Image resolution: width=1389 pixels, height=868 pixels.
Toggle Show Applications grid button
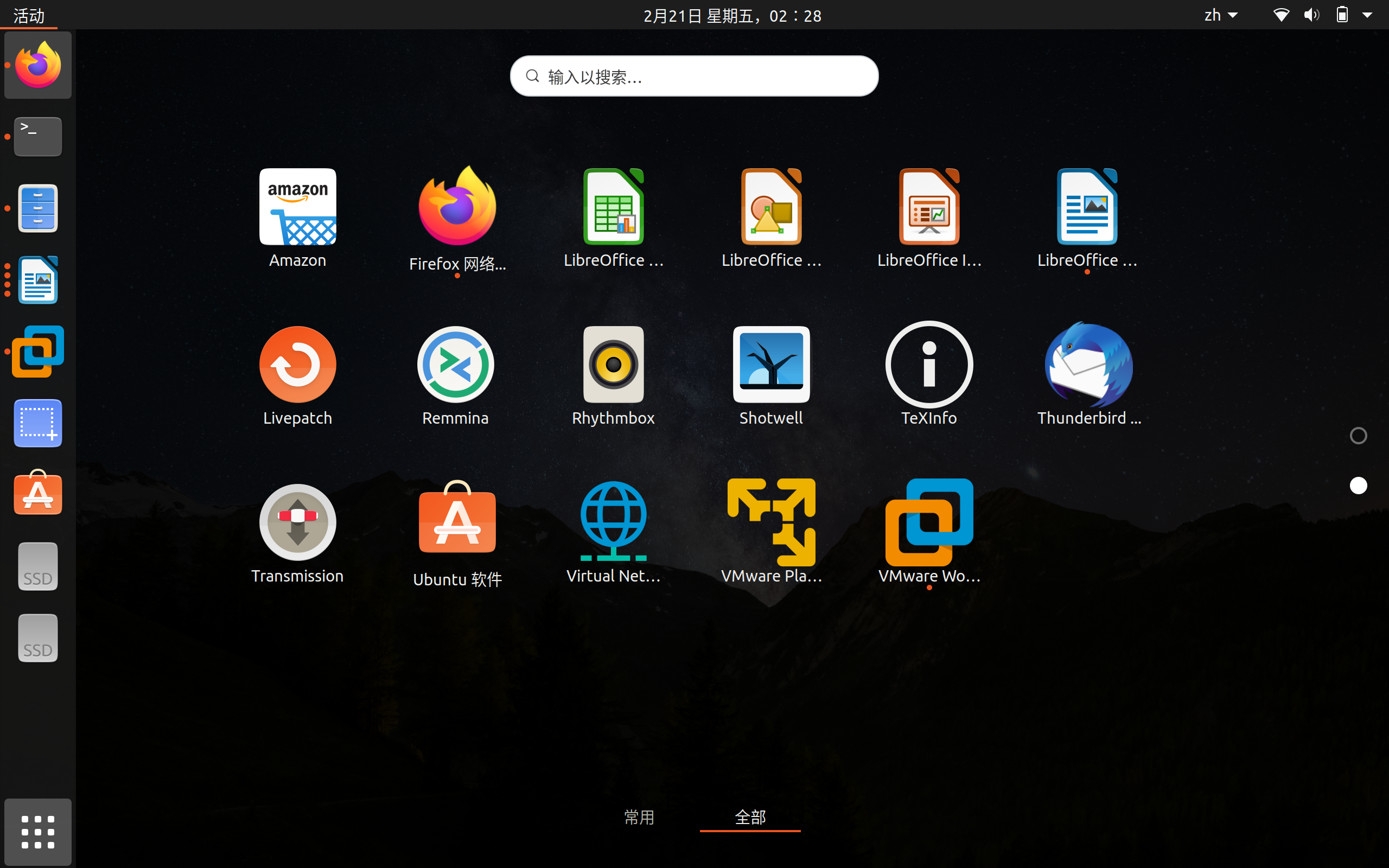coord(38,832)
